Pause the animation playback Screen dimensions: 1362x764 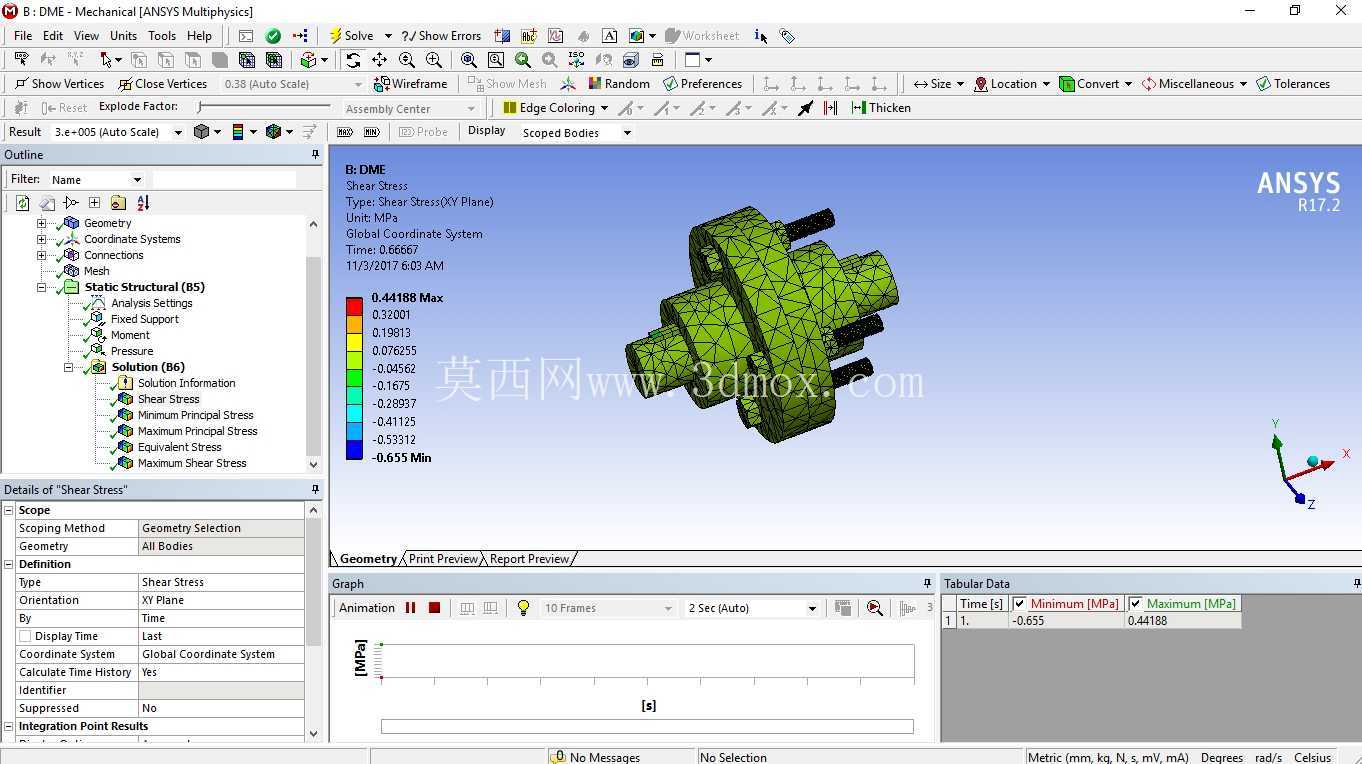[x=410, y=608]
